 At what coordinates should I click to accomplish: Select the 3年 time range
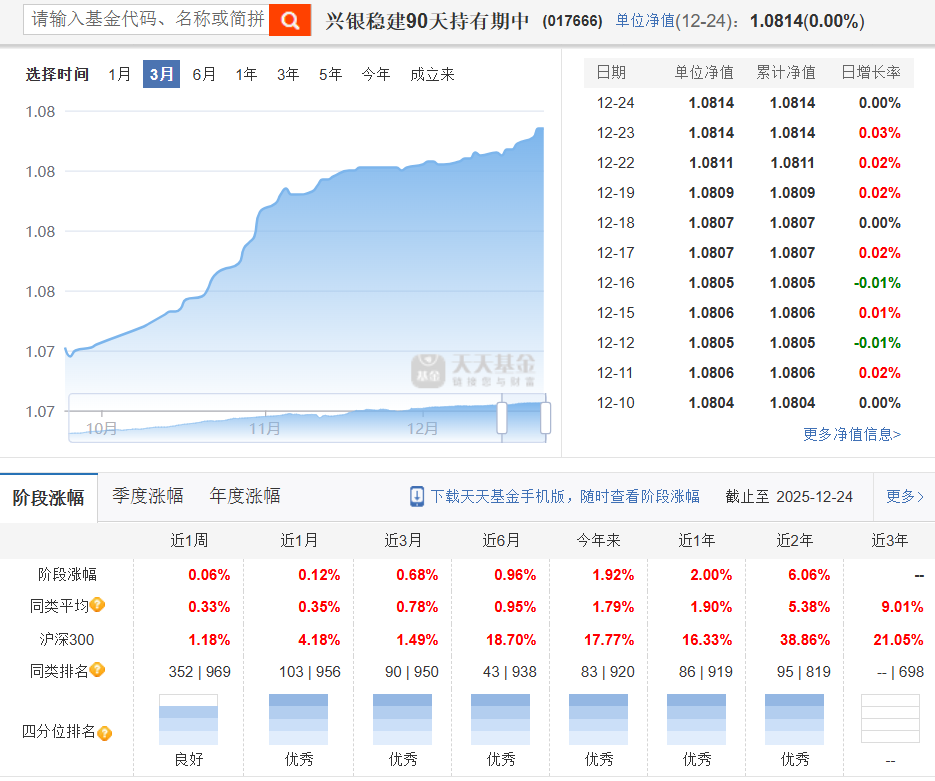(x=288, y=74)
